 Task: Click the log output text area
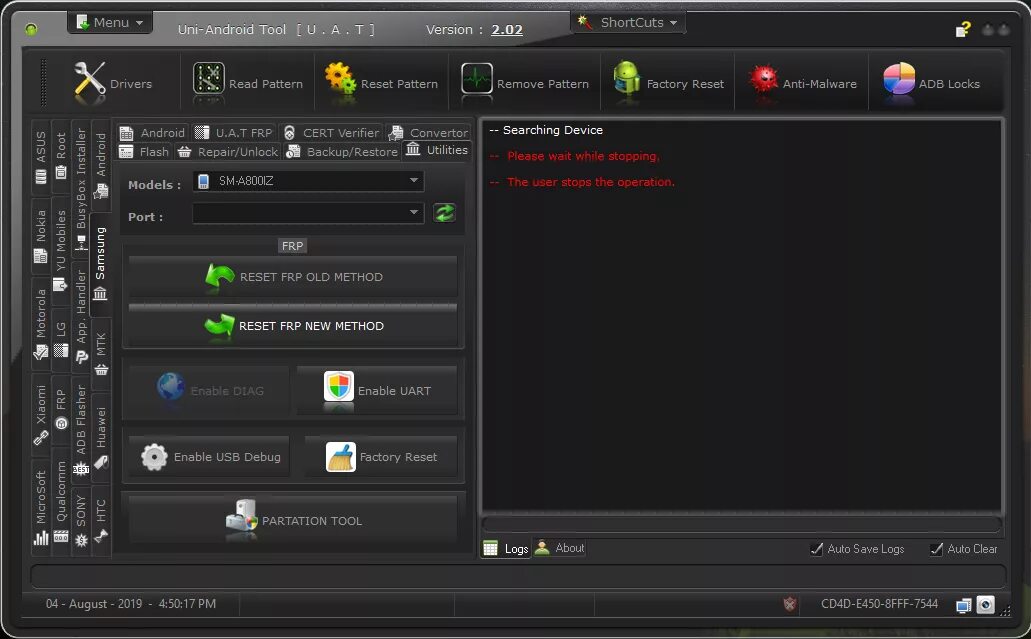point(742,317)
